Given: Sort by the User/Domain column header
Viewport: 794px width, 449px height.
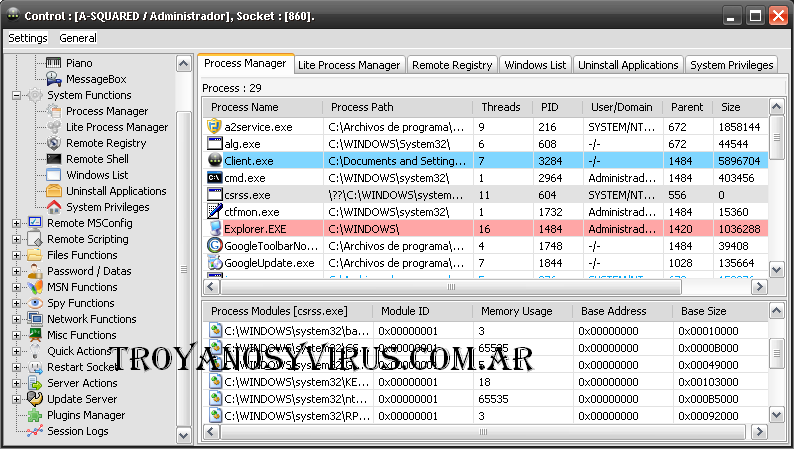Looking at the screenshot, I should (622, 107).
